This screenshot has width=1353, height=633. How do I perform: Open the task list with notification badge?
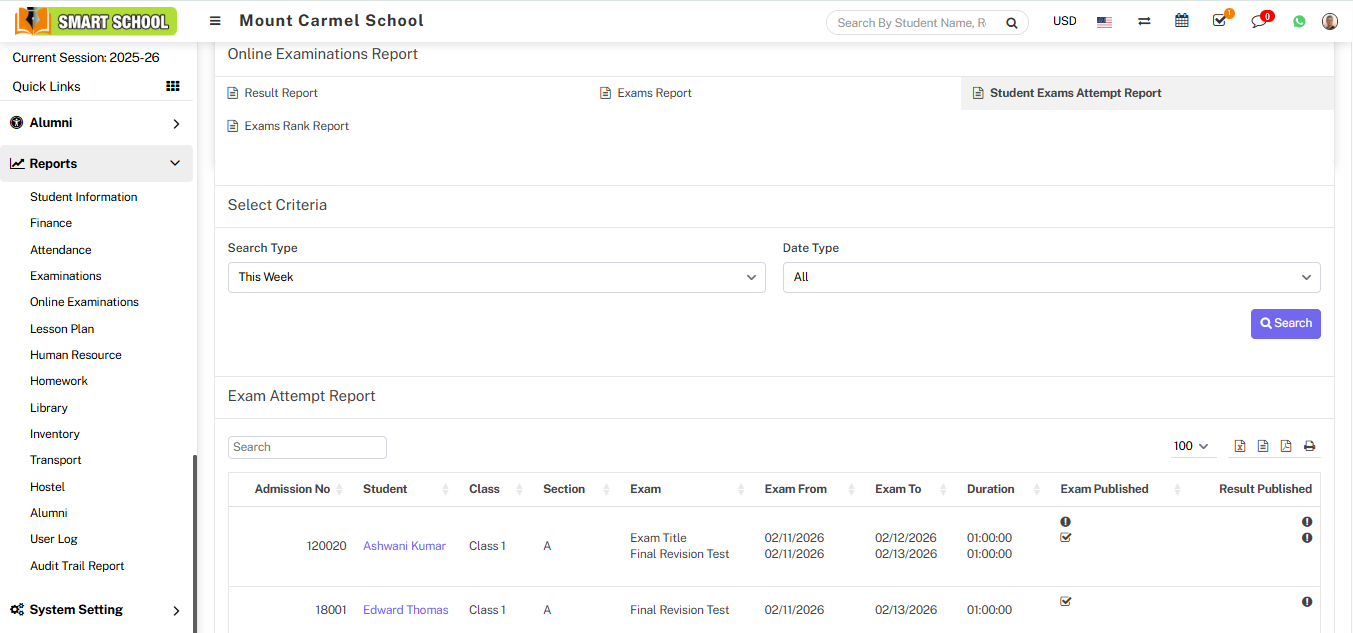[x=1219, y=20]
